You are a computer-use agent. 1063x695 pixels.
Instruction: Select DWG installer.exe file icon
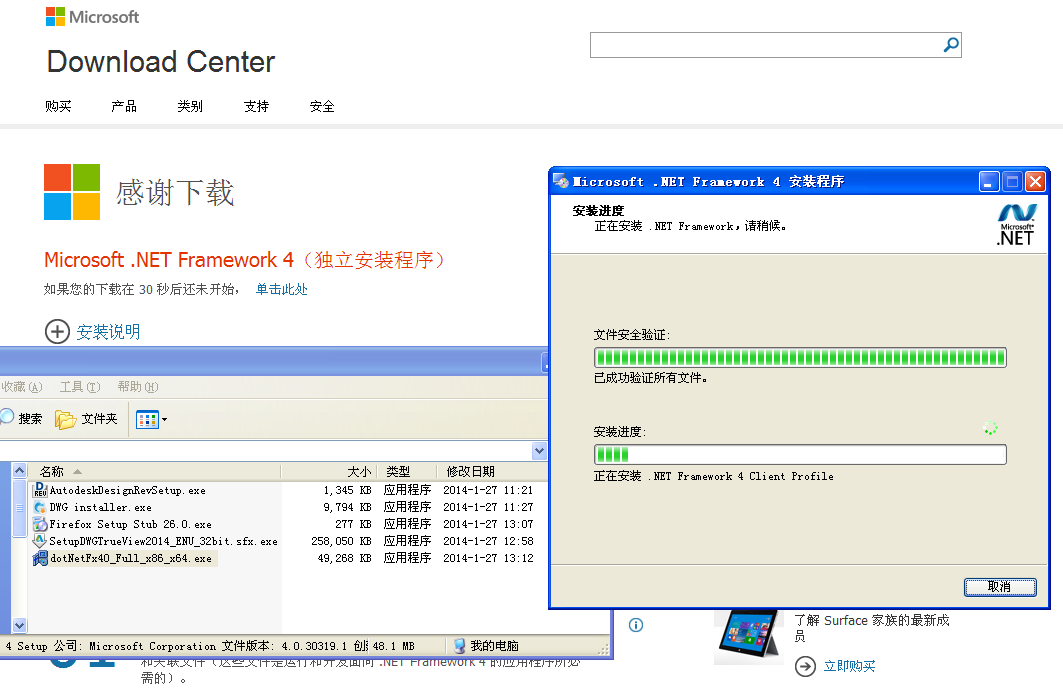click(40, 507)
